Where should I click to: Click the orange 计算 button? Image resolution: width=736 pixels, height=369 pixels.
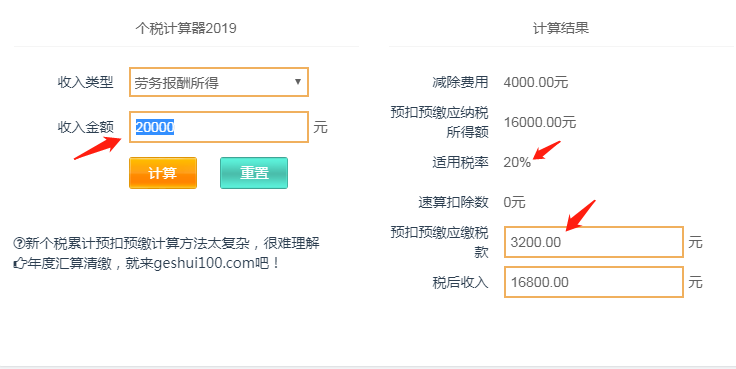[x=163, y=173]
